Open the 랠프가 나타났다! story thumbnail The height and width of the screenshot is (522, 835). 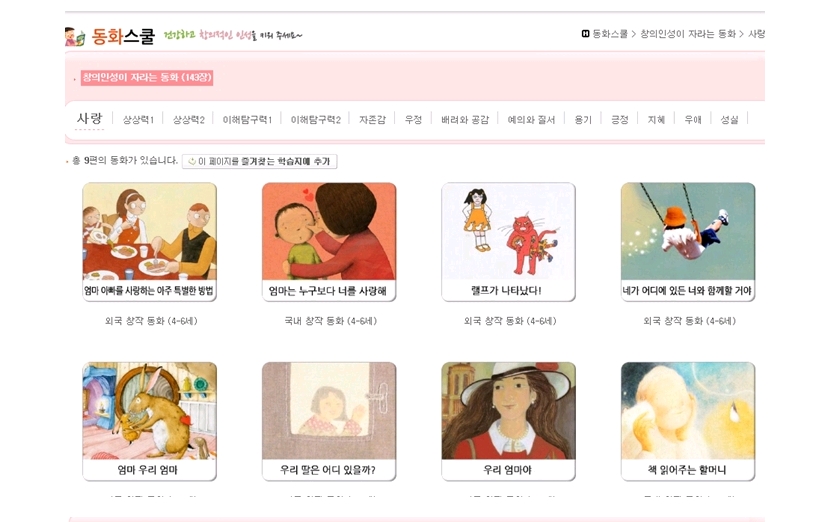tap(509, 242)
